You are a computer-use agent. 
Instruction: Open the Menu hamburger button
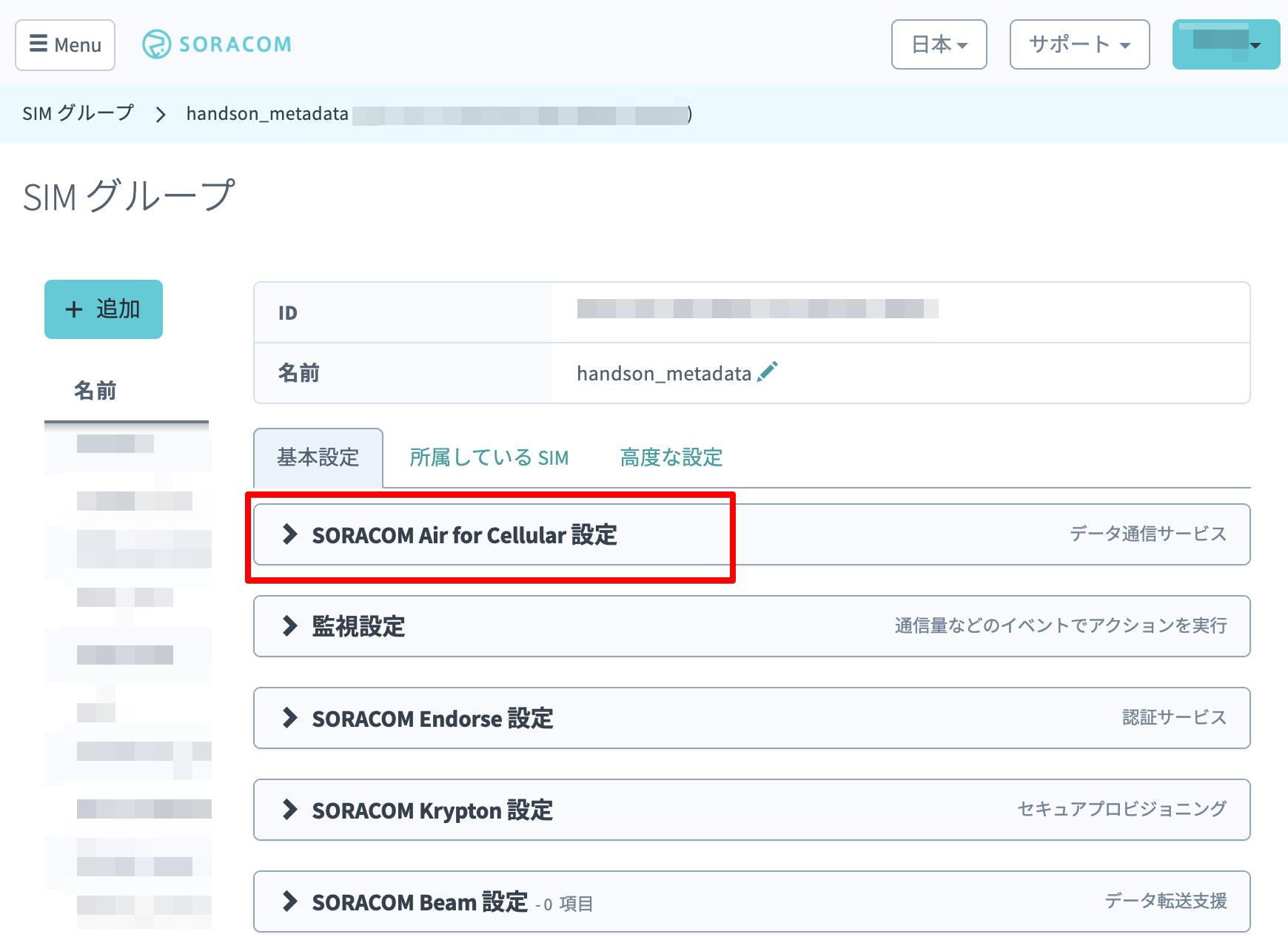[x=65, y=45]
